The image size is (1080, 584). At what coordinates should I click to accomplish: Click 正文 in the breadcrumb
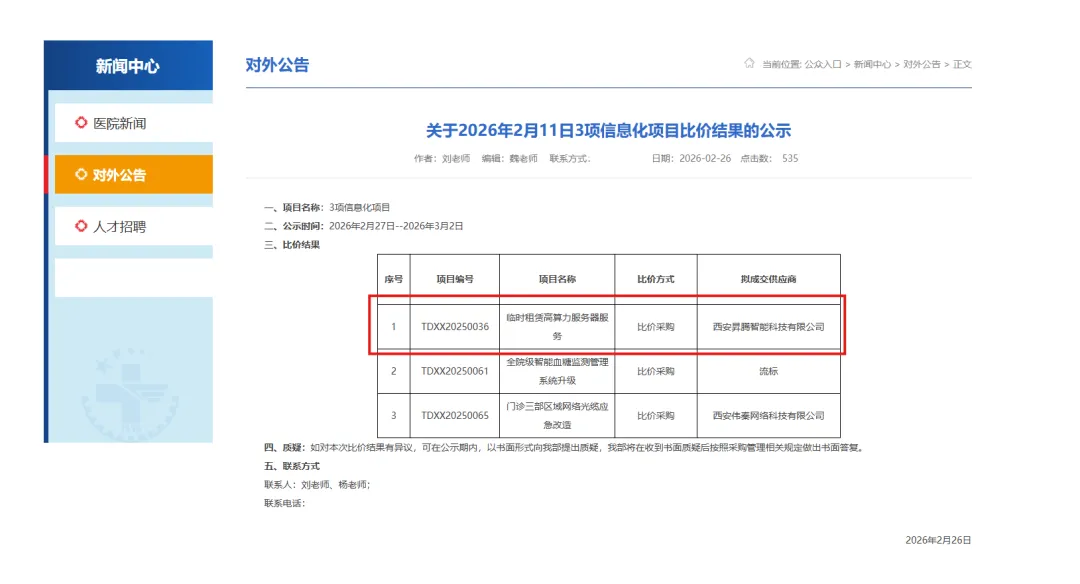click(x=962, y=64)
